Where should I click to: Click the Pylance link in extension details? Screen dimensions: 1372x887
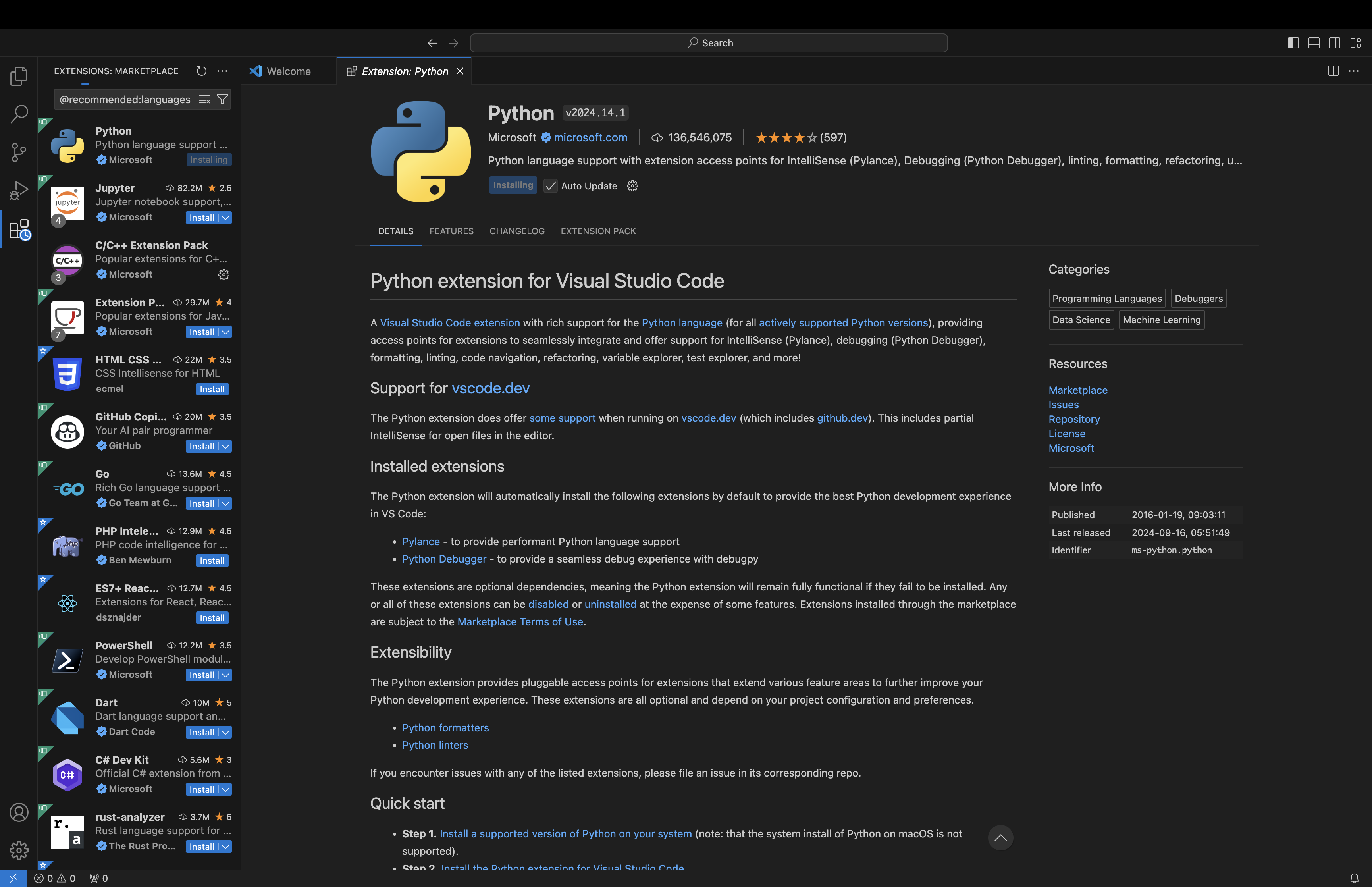tap(420, 541)
